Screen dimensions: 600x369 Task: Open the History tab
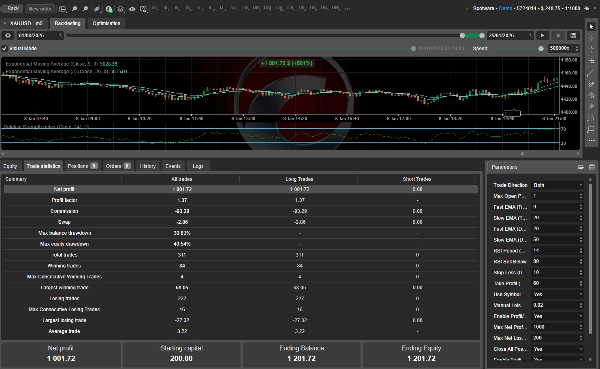pyautogui.click(x=148, y=166)
